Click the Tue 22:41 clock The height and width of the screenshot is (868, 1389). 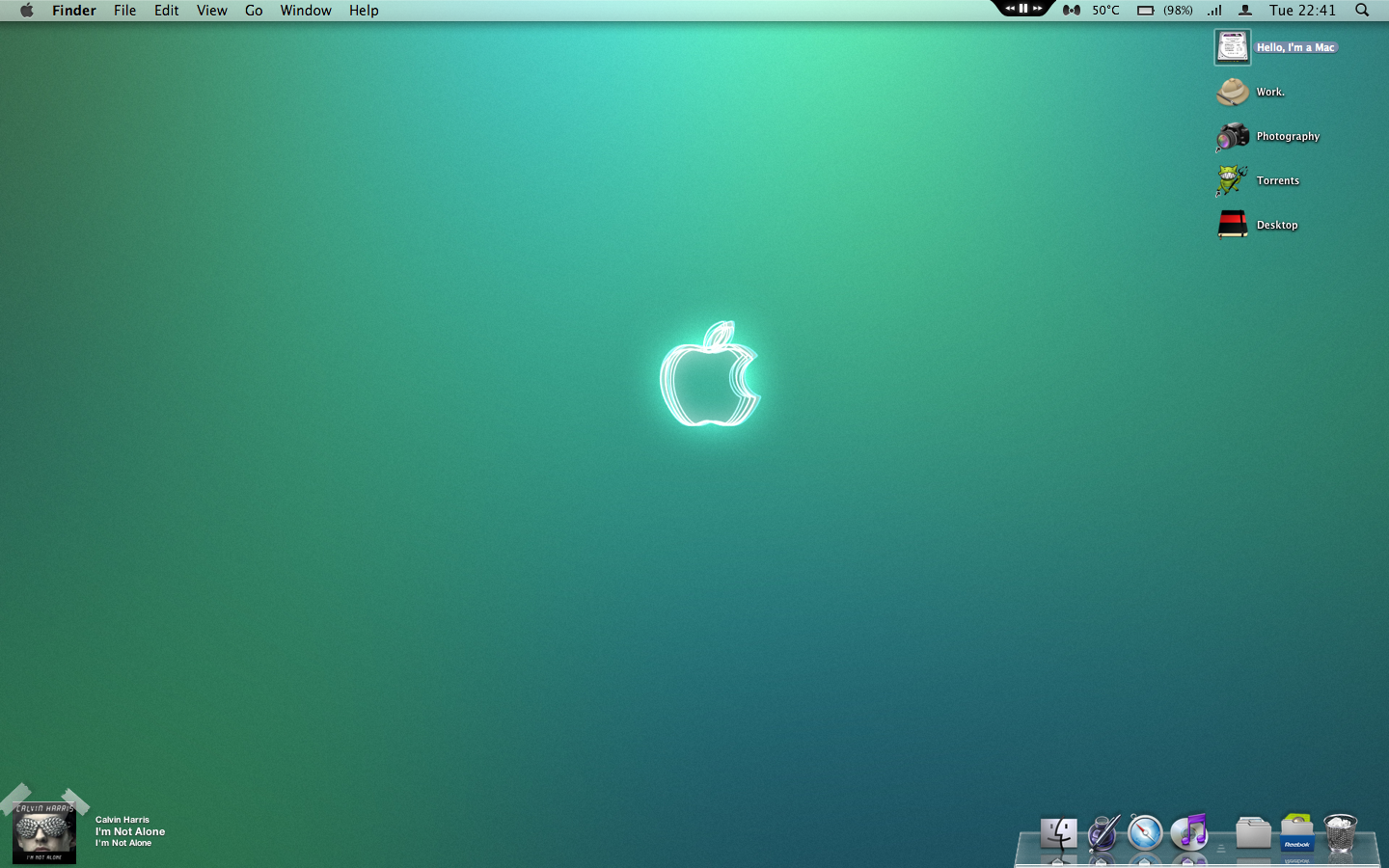[x=1302, y=10]
